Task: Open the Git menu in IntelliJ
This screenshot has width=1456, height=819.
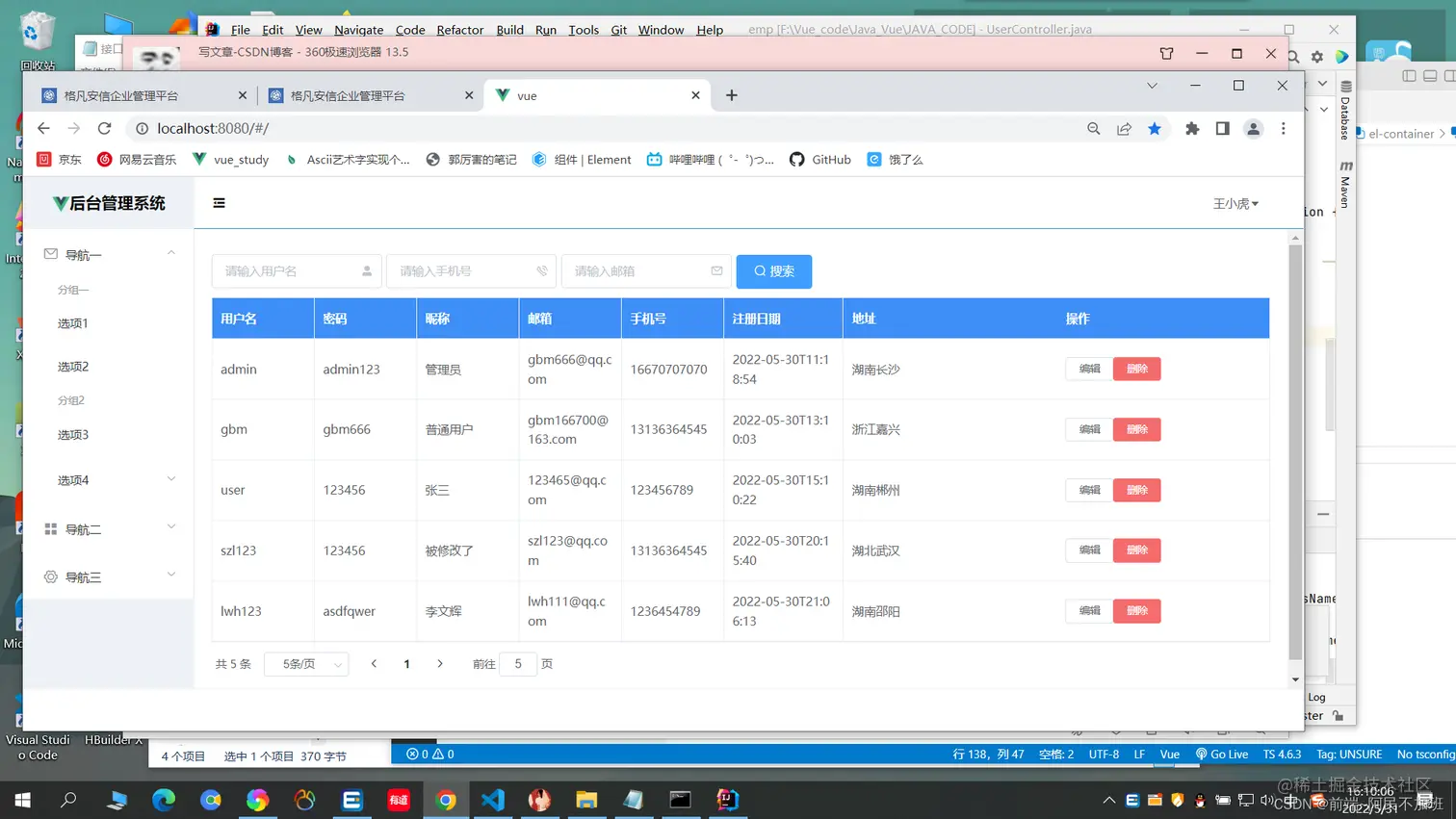Action: (619, 30)
